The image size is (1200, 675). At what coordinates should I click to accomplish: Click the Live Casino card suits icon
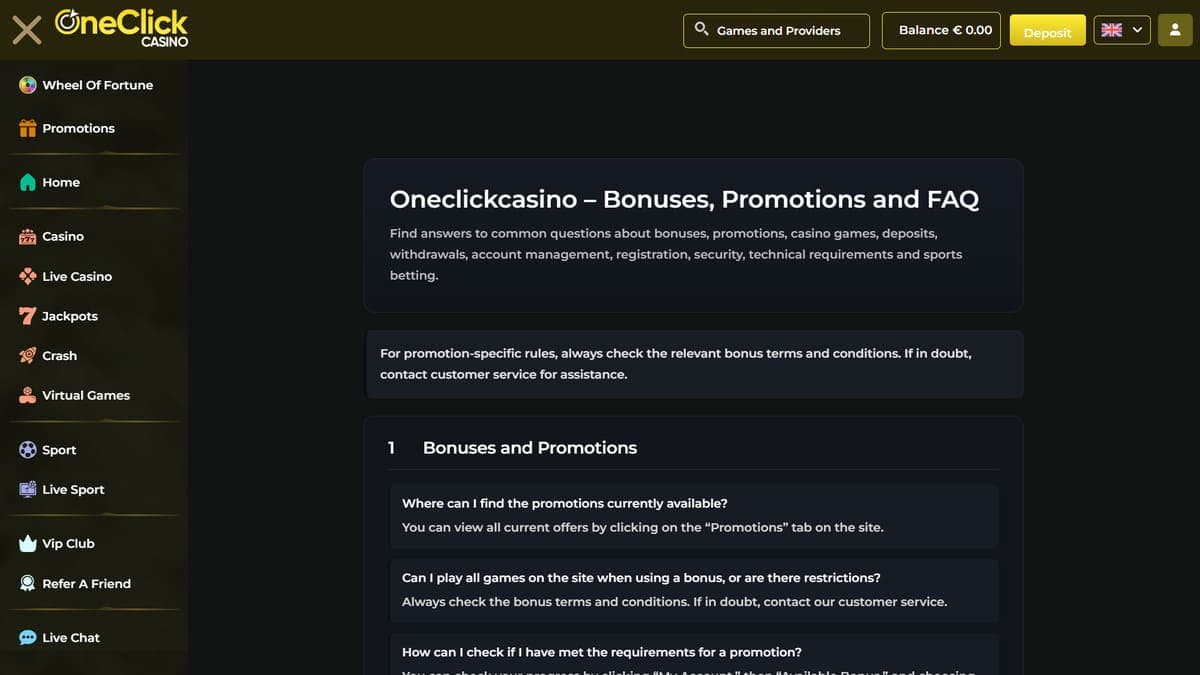point(28,276)
